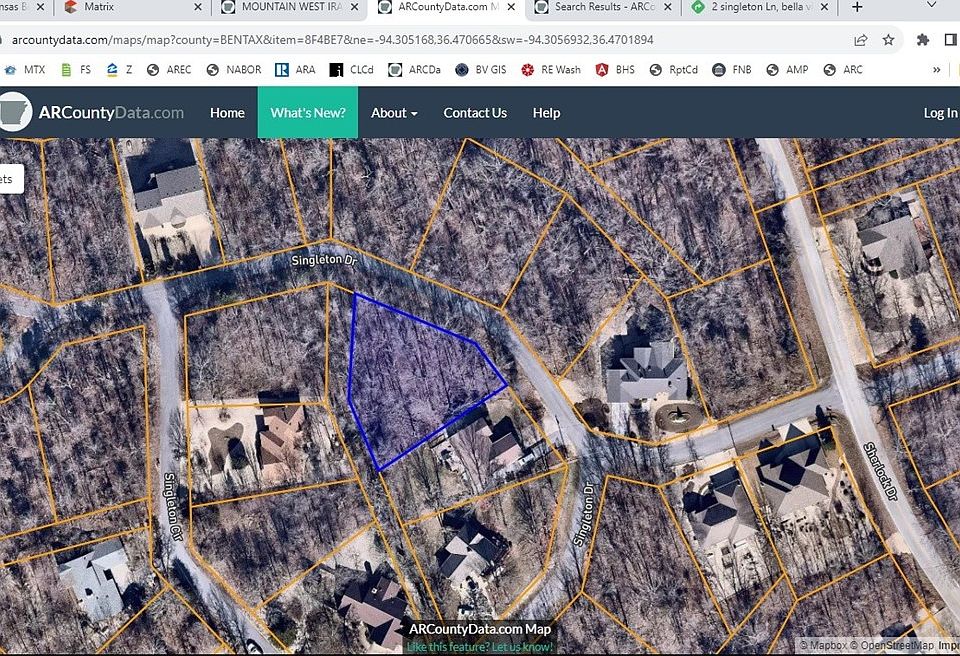Open the AMP bookmark
Screen dimensions: 960x656
coord(787,70)
